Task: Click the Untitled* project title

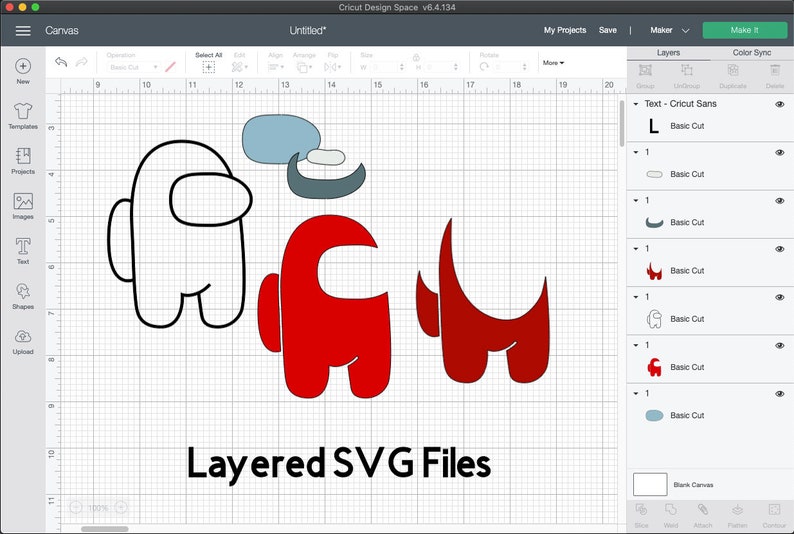Action: pos(308,30)
